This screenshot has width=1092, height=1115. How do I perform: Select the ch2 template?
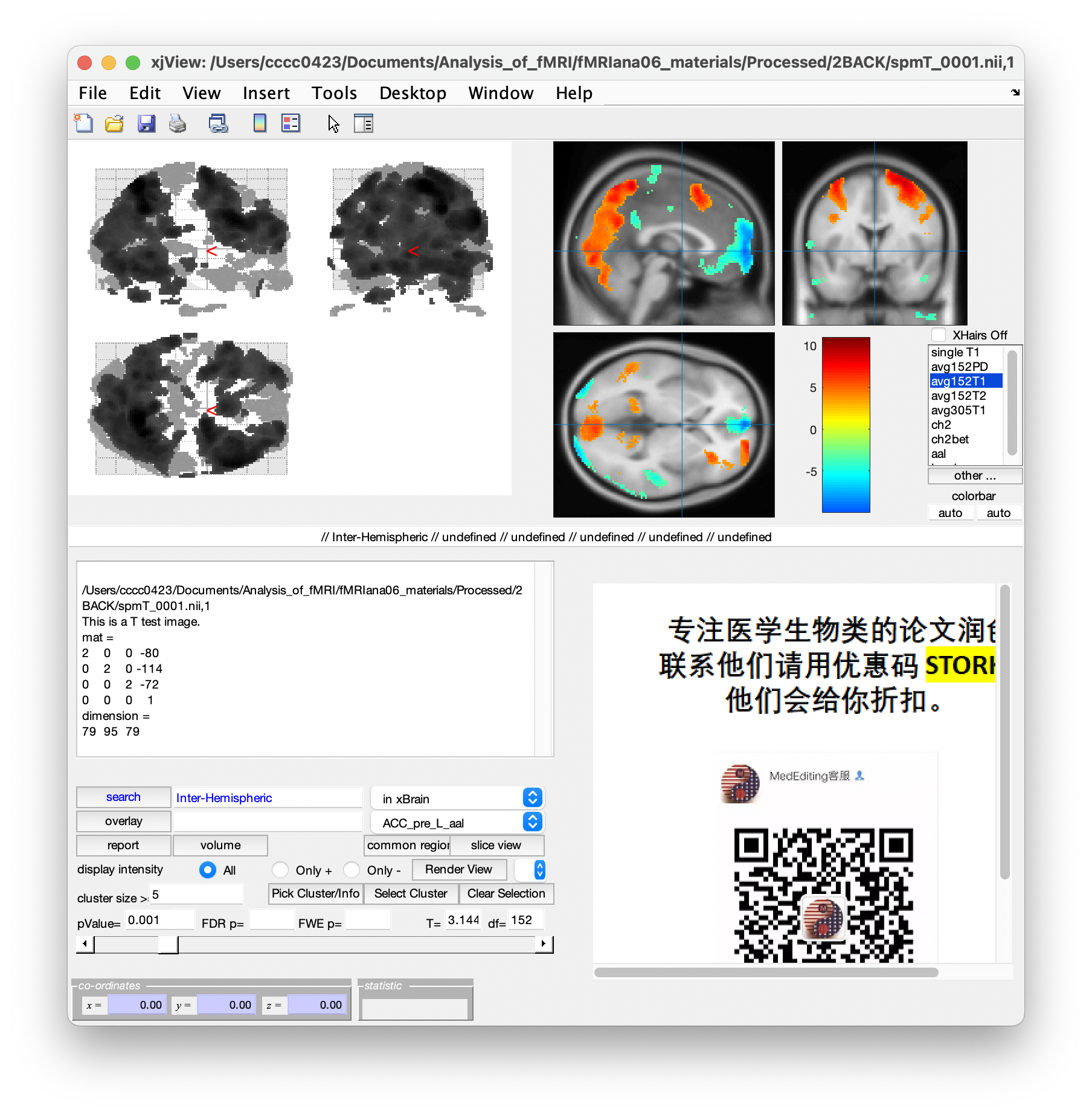pos(966,425)
